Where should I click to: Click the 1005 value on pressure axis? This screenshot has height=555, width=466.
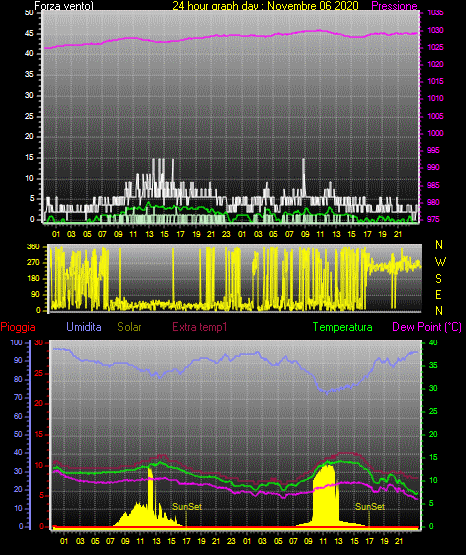tap(435, 116)
